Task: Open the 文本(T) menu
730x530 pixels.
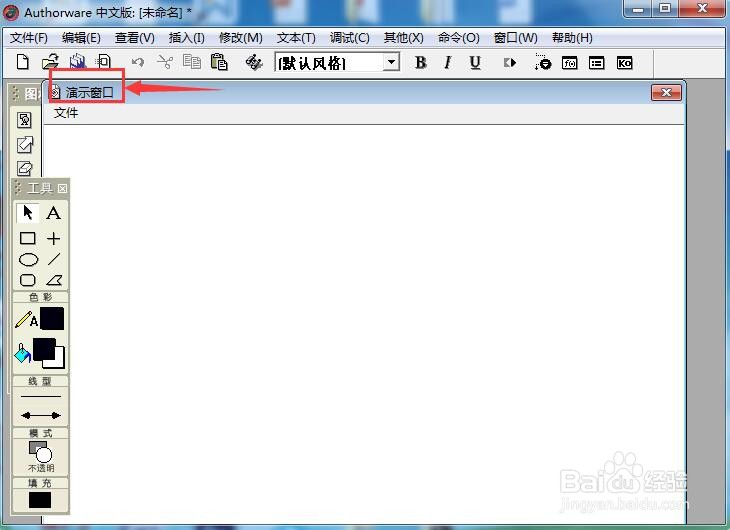Action: click(x=296, y=38)
